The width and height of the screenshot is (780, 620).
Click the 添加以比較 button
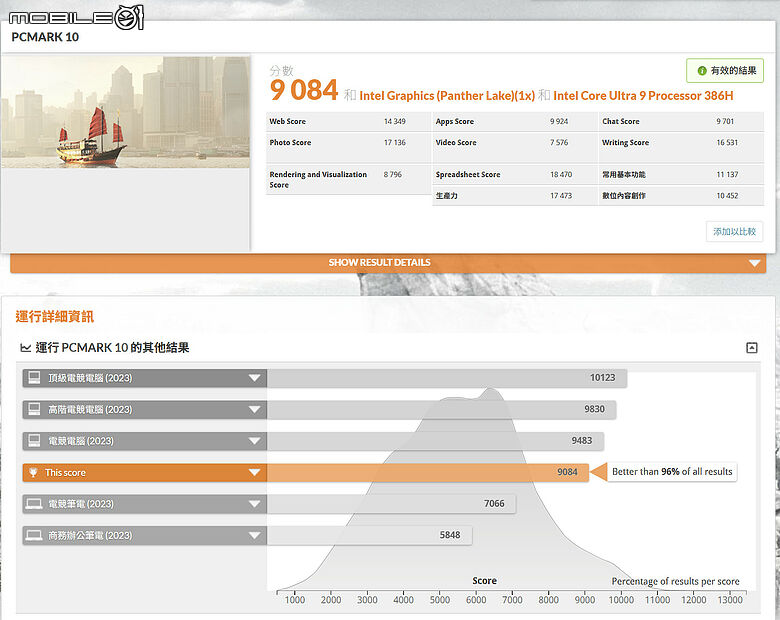pos(734,231)
